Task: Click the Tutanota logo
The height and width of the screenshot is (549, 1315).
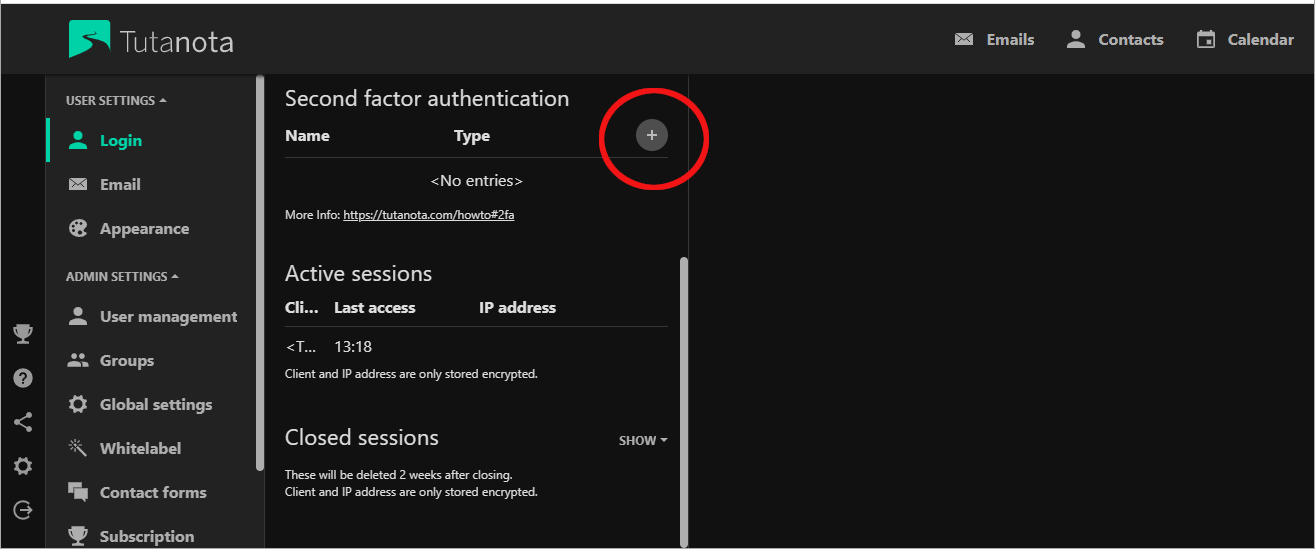Action: pyautogui.click(x=151, y=40)
